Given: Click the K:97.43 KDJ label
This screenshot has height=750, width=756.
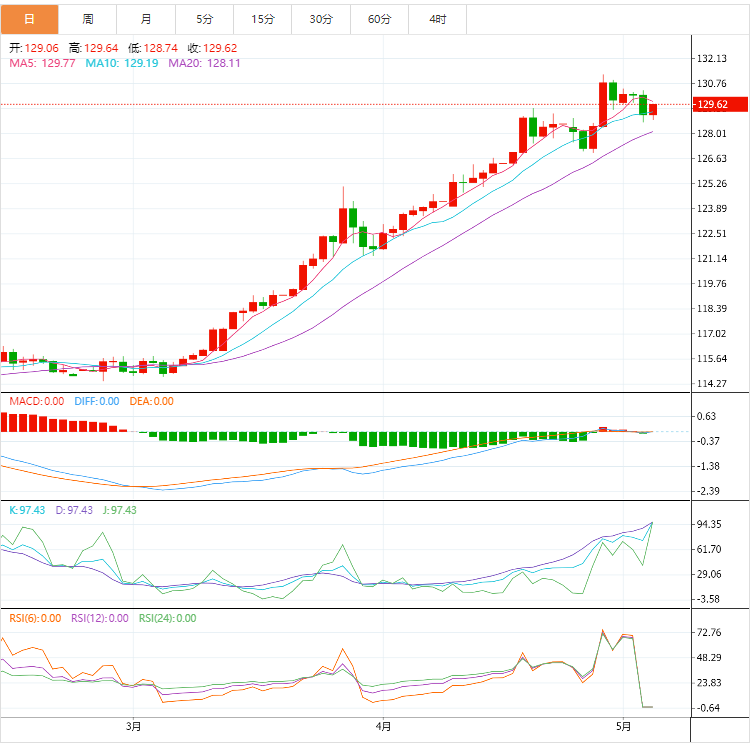Looking at the screenshot, I should click(x=28, y=510).
